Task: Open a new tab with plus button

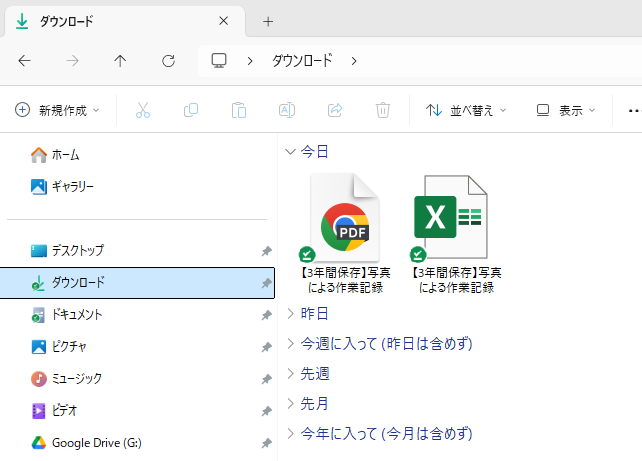Action: pyautogui.click(x=268, y=21)
